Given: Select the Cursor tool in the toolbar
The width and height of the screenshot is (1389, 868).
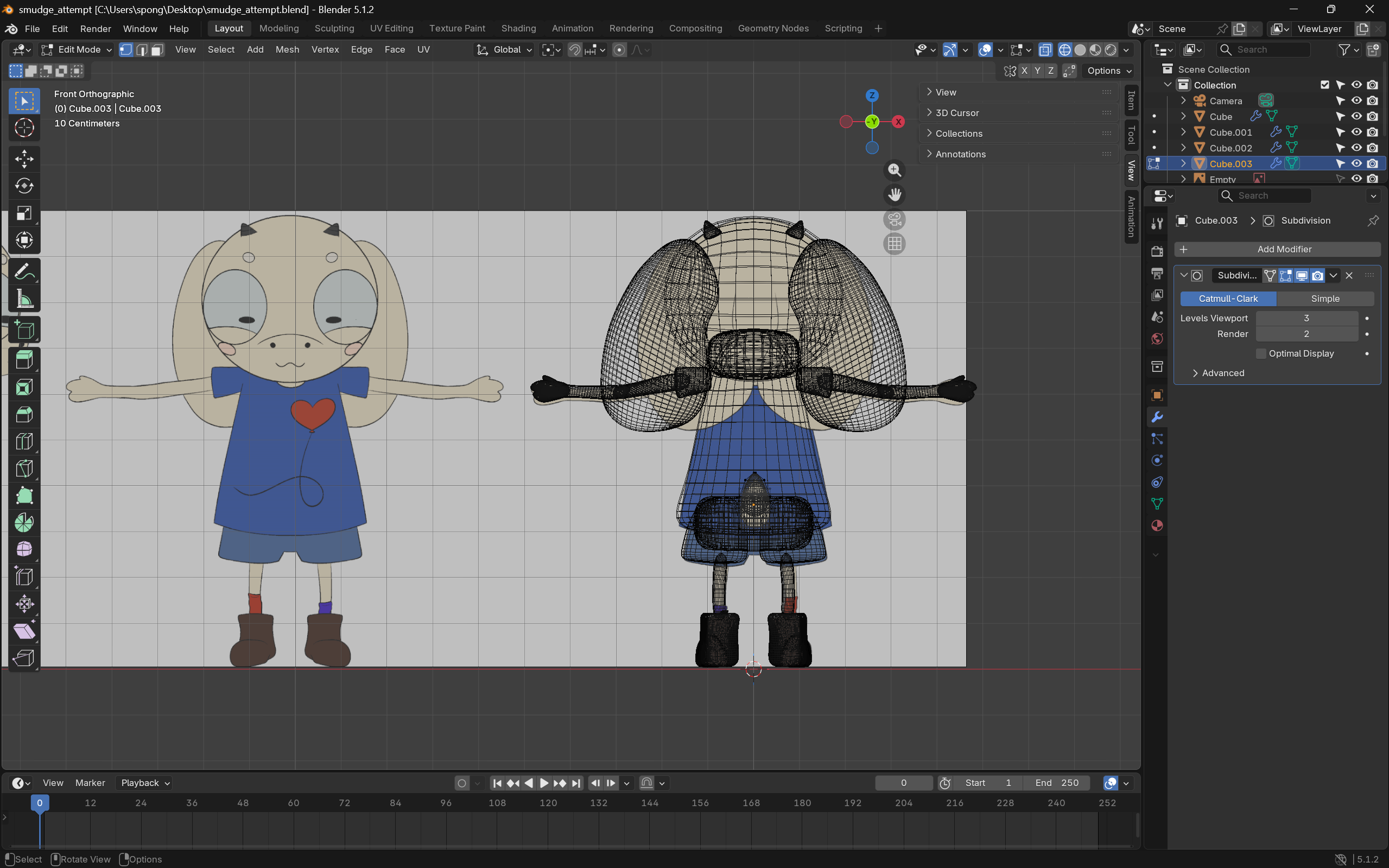Looking at the screenshot, I should tap(24, 128).
